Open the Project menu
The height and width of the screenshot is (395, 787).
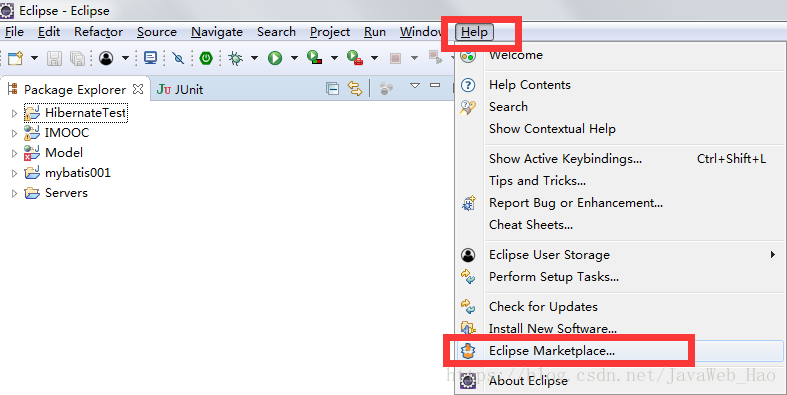pos(330,32)
